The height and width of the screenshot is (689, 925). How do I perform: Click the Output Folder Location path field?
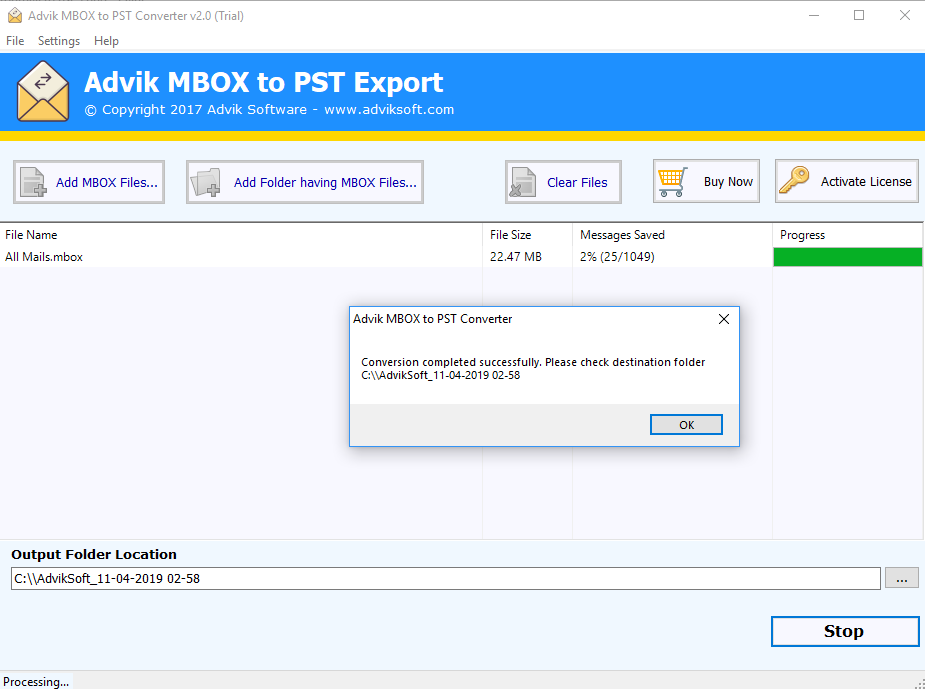pos(445,578)
